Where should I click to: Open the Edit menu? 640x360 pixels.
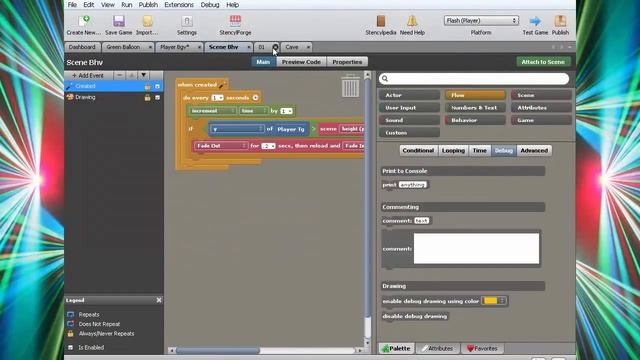(x=89, y=5)
